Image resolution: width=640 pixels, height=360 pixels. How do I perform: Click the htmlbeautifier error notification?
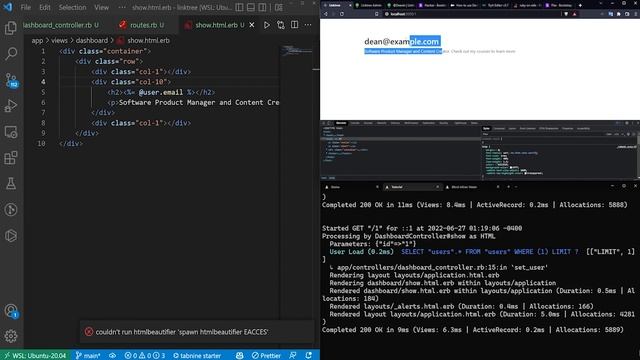[x=197, y=332]
